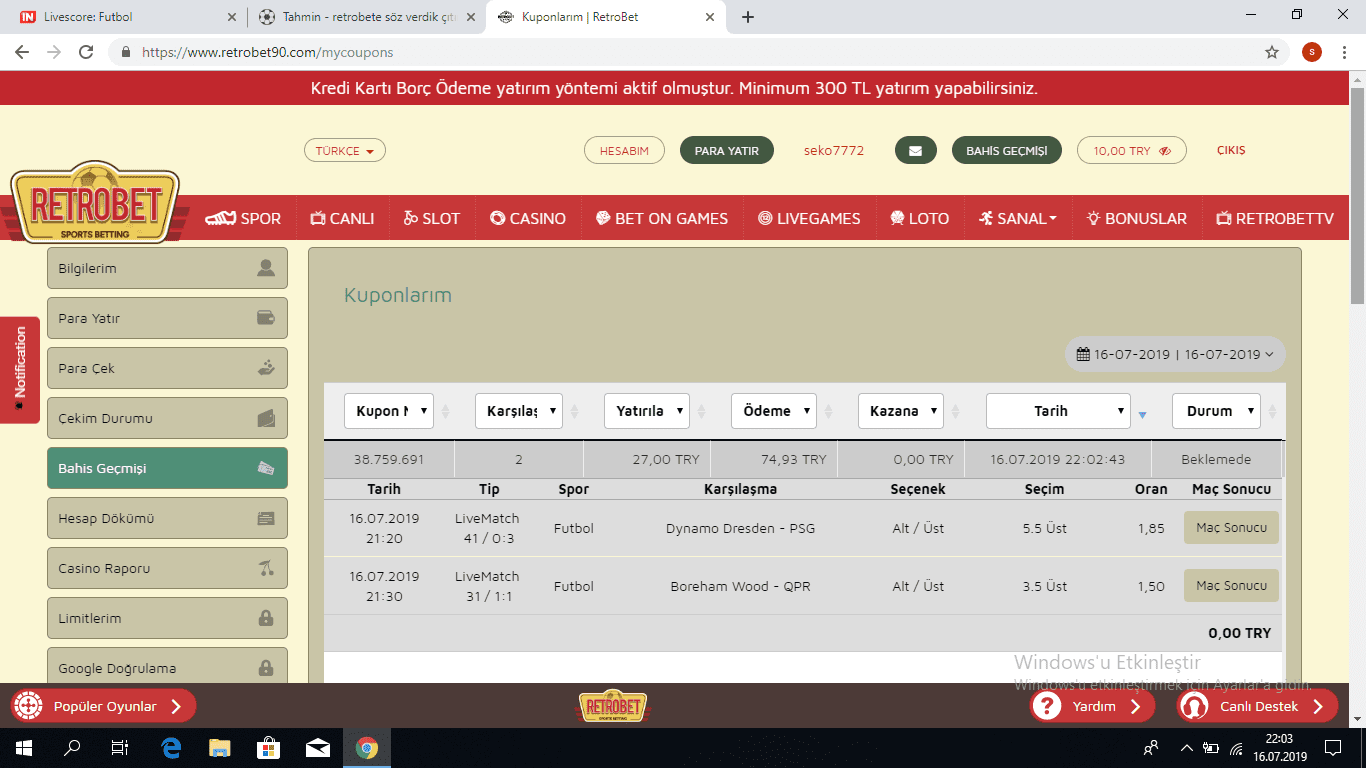The height and width of the screenshot is (768, 1366).
Task: Open the envelope messages icon button
Action: click(x=915, y=151)
